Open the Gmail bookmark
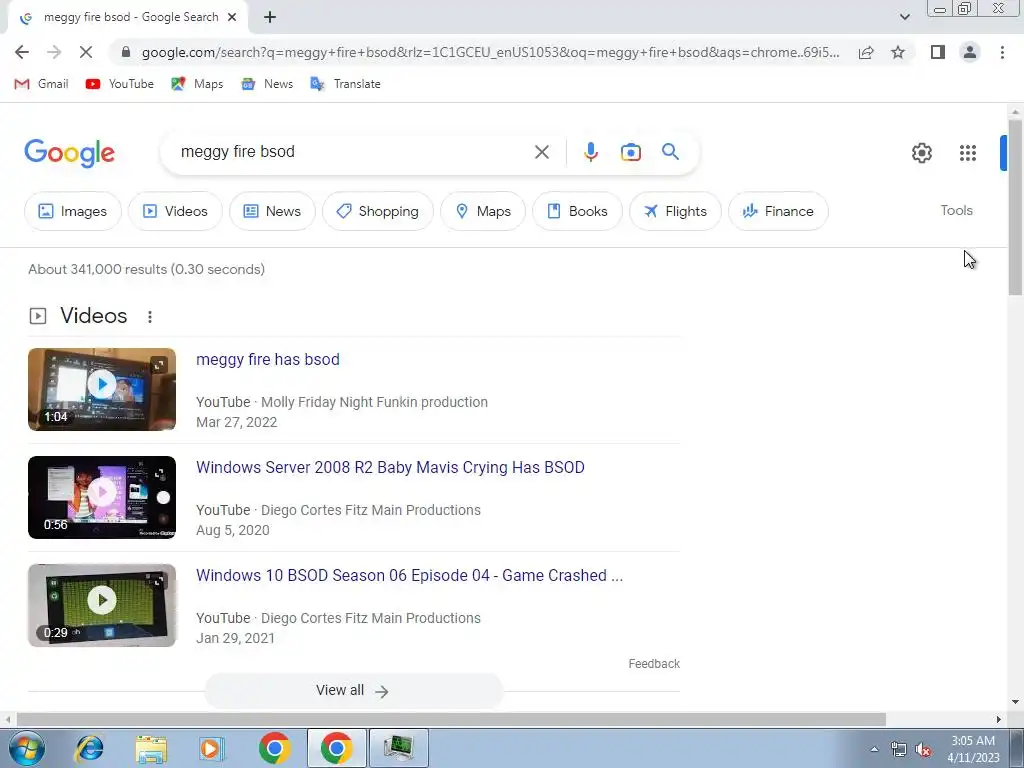1024x768 pixels. click(41, 84)
